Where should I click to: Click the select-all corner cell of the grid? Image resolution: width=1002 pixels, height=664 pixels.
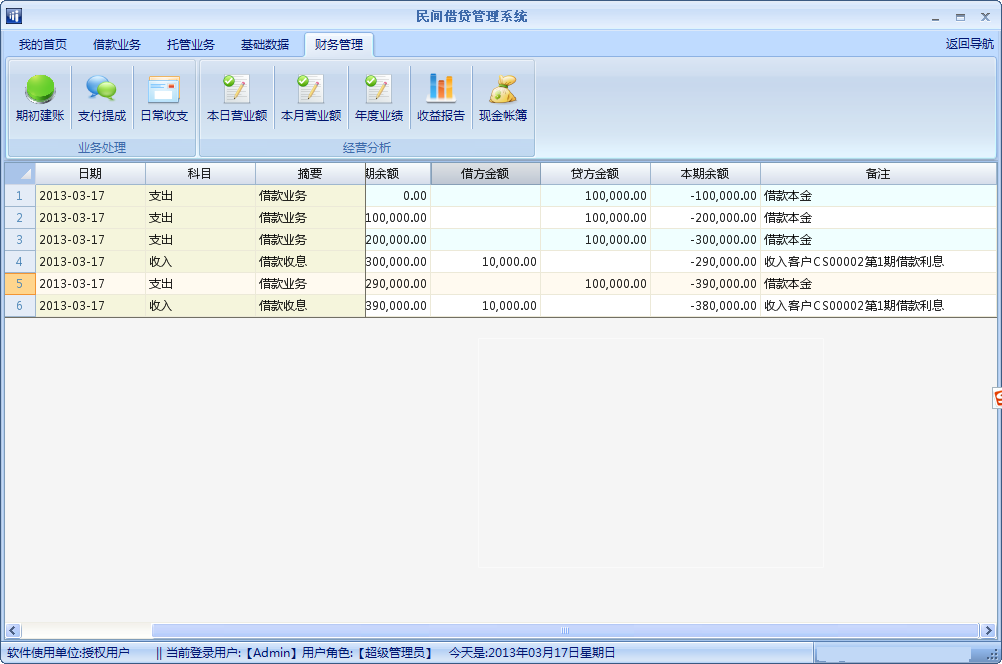[x=20, y=174]
